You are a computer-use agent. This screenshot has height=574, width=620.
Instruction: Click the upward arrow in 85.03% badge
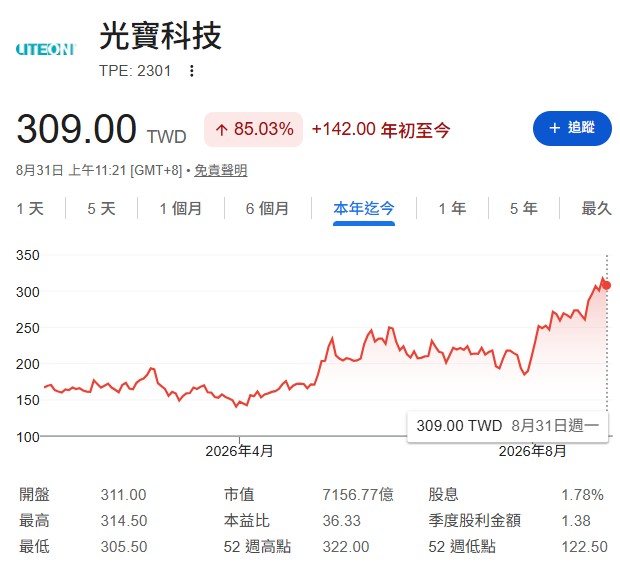221,130
